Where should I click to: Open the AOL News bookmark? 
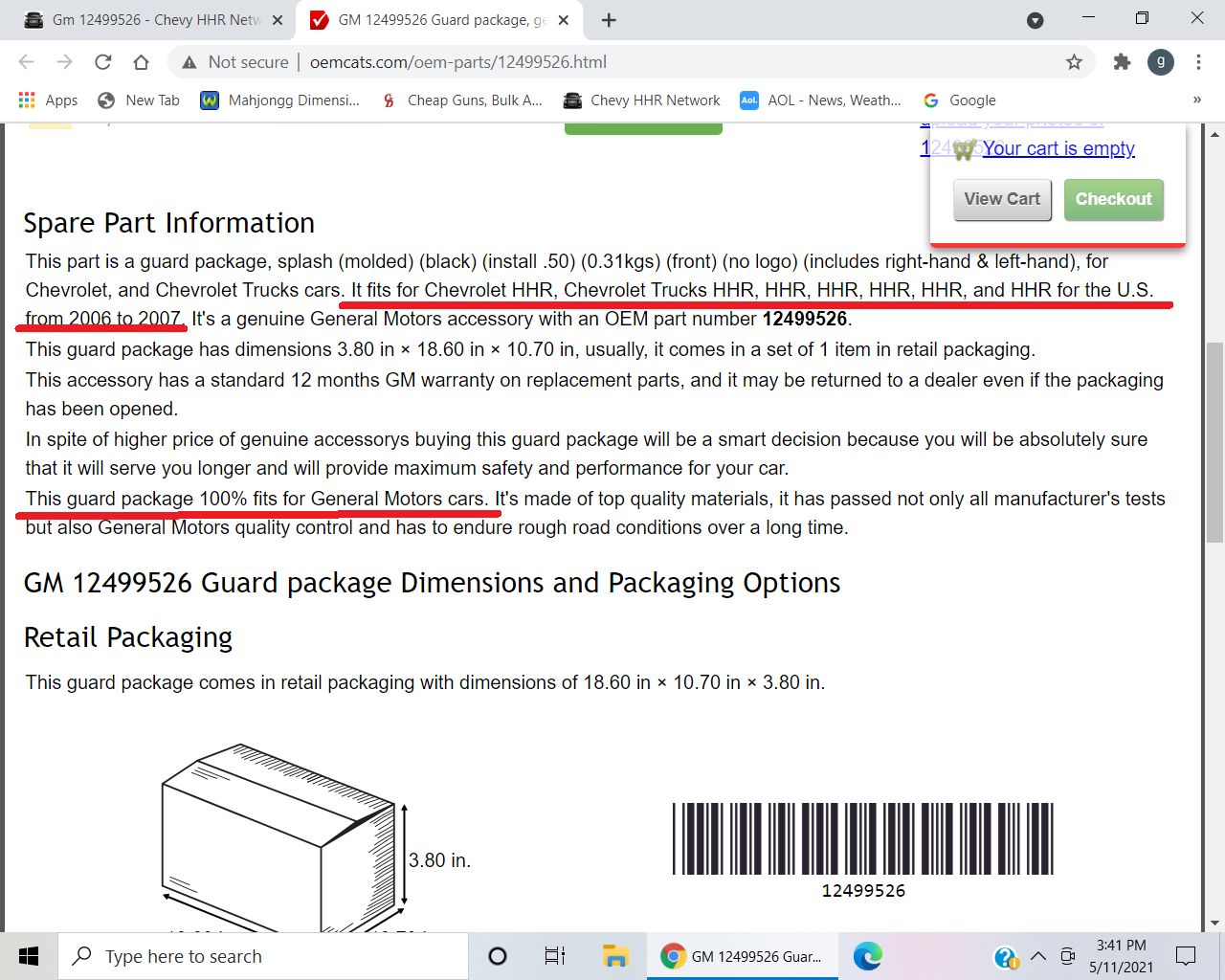(821, 100)
